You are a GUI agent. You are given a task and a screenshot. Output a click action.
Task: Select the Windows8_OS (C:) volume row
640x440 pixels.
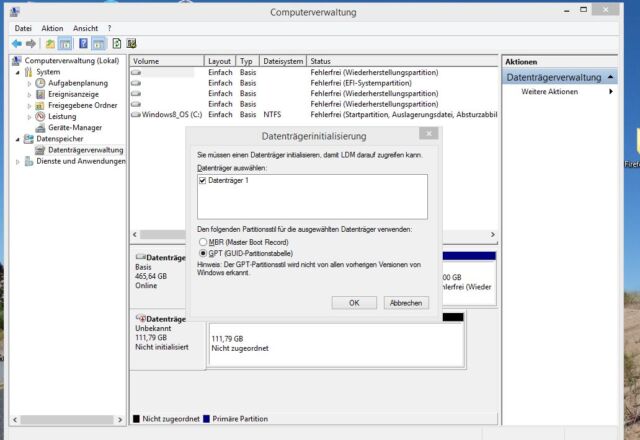(x=170, y=115)
